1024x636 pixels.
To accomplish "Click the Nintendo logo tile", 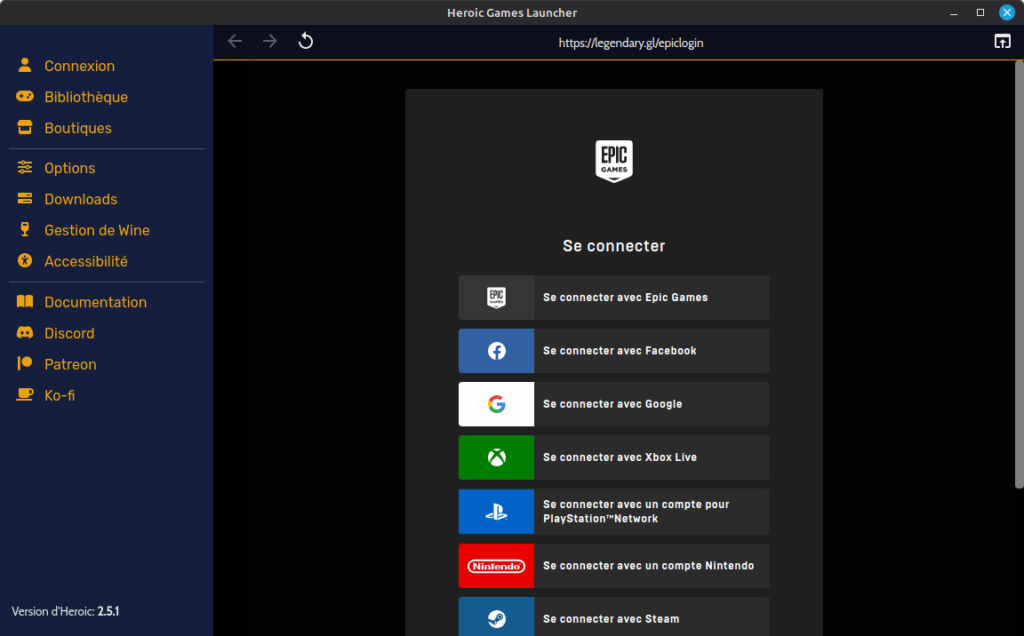I will click(x=496, y=566).
